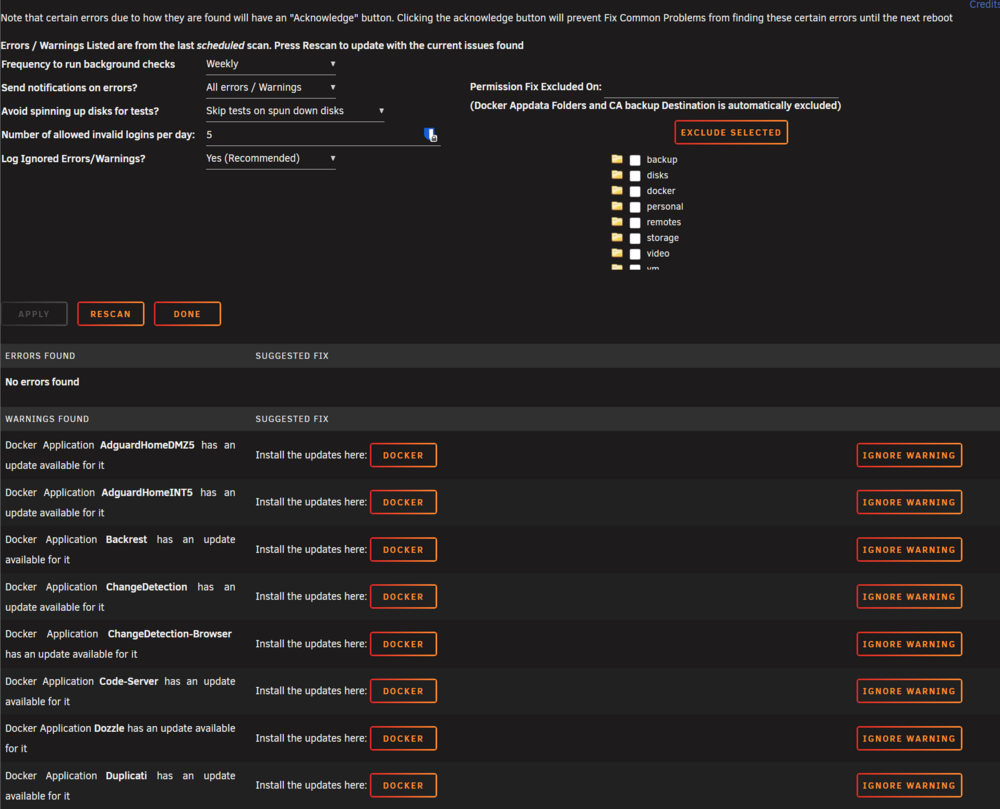Ignore the AdguardHomeDMZ5 update warning

(909, 455)
